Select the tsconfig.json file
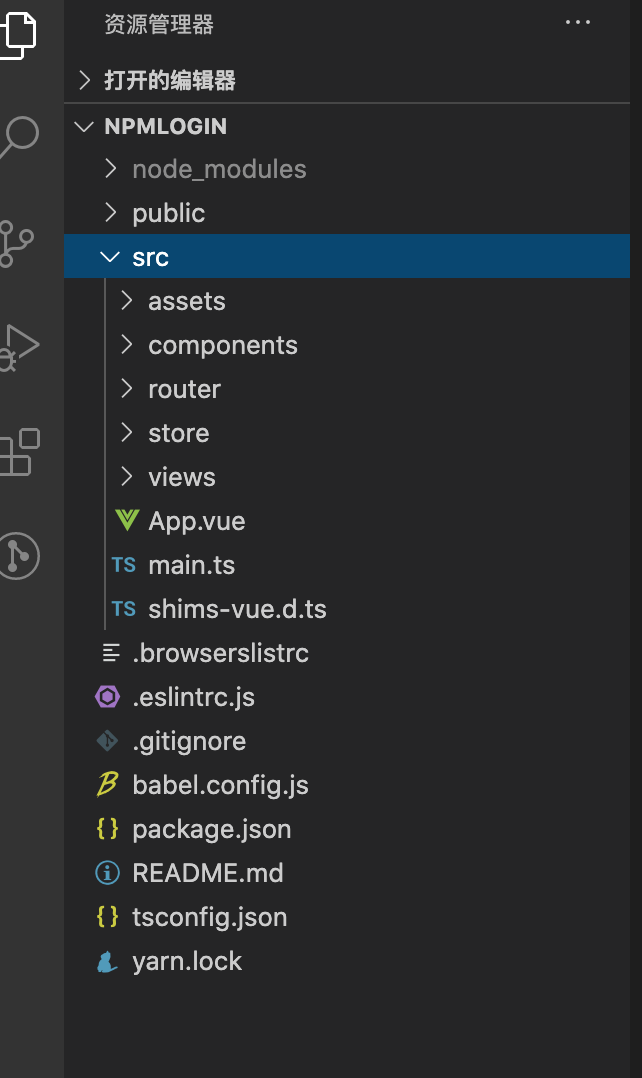Image resolution: width=642 pixels, height=1078 pixels. 210,917
